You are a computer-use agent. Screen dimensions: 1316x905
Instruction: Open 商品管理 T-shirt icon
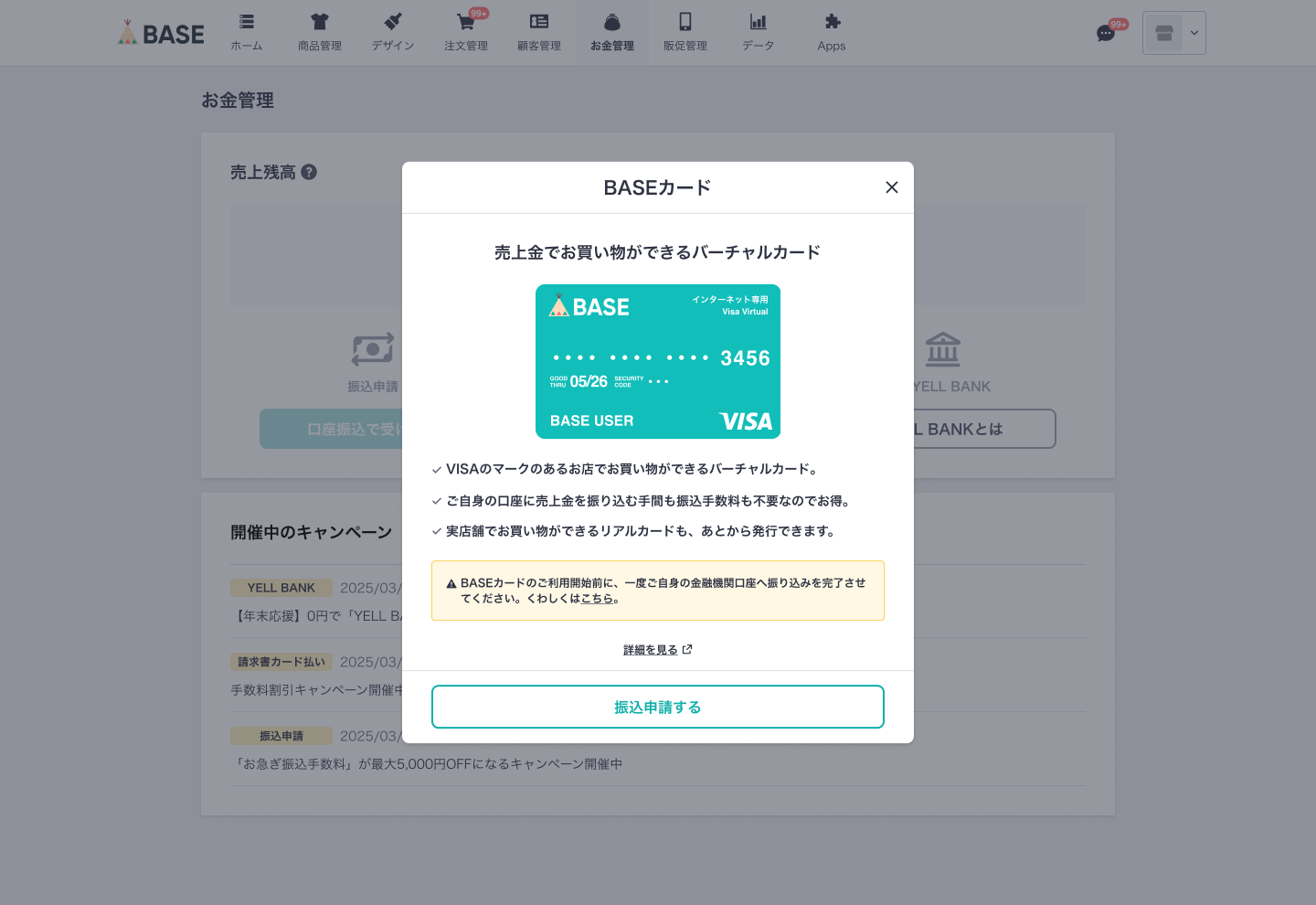point(319,22)
